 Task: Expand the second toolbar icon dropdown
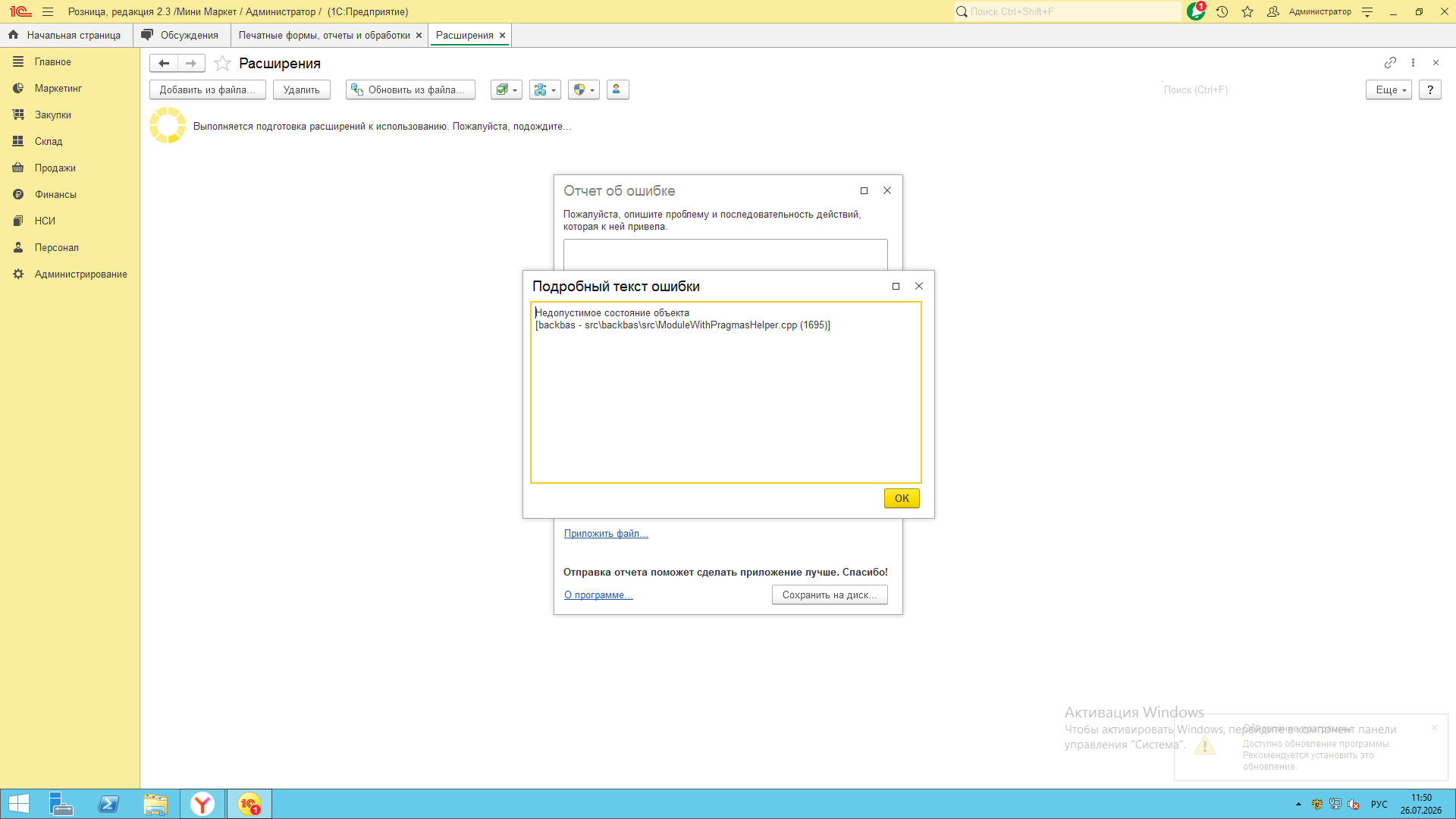pyautogui.click(x=544, y=89)
